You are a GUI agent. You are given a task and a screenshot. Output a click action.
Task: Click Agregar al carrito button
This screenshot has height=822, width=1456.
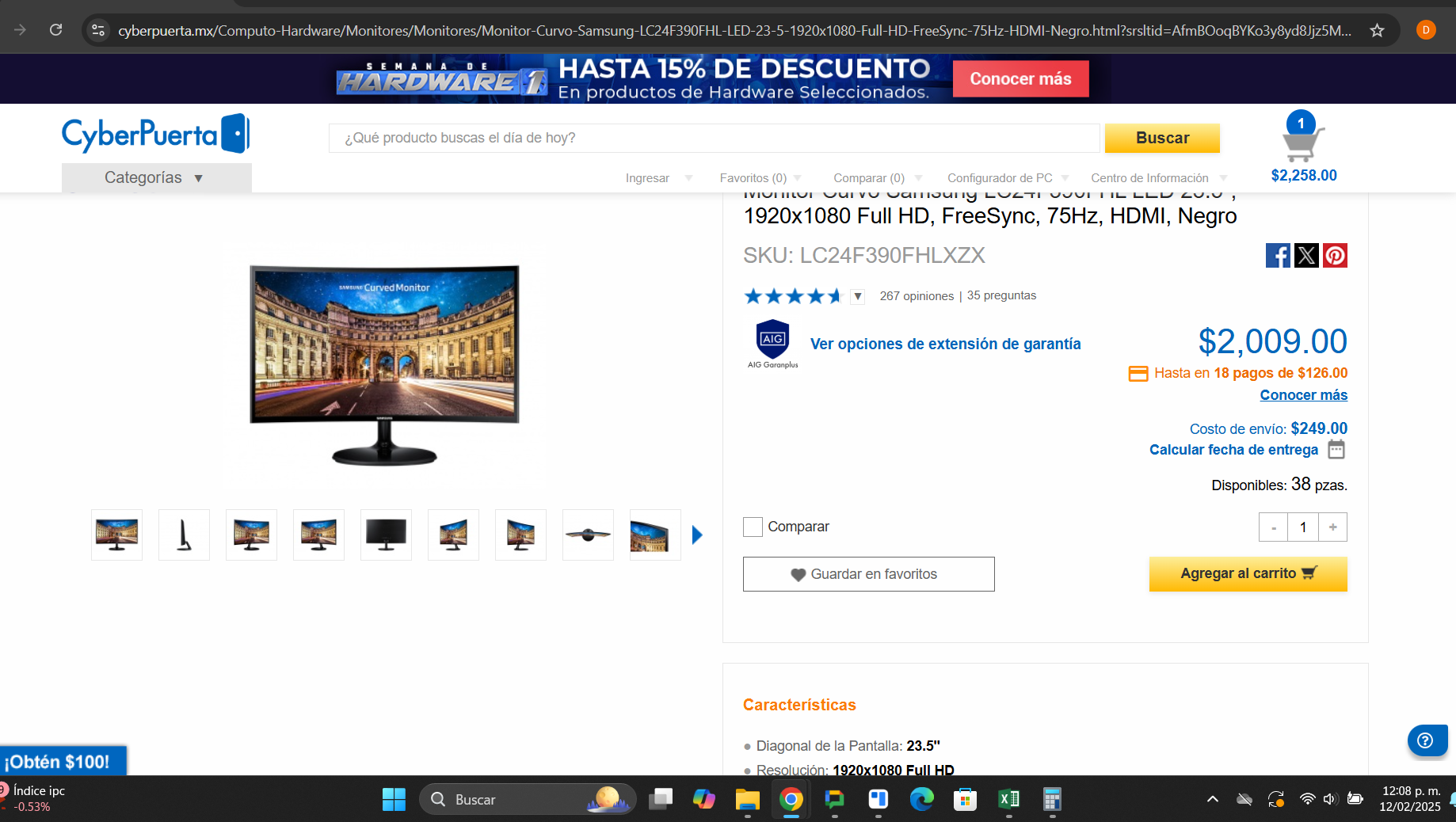click(1248, 573)
